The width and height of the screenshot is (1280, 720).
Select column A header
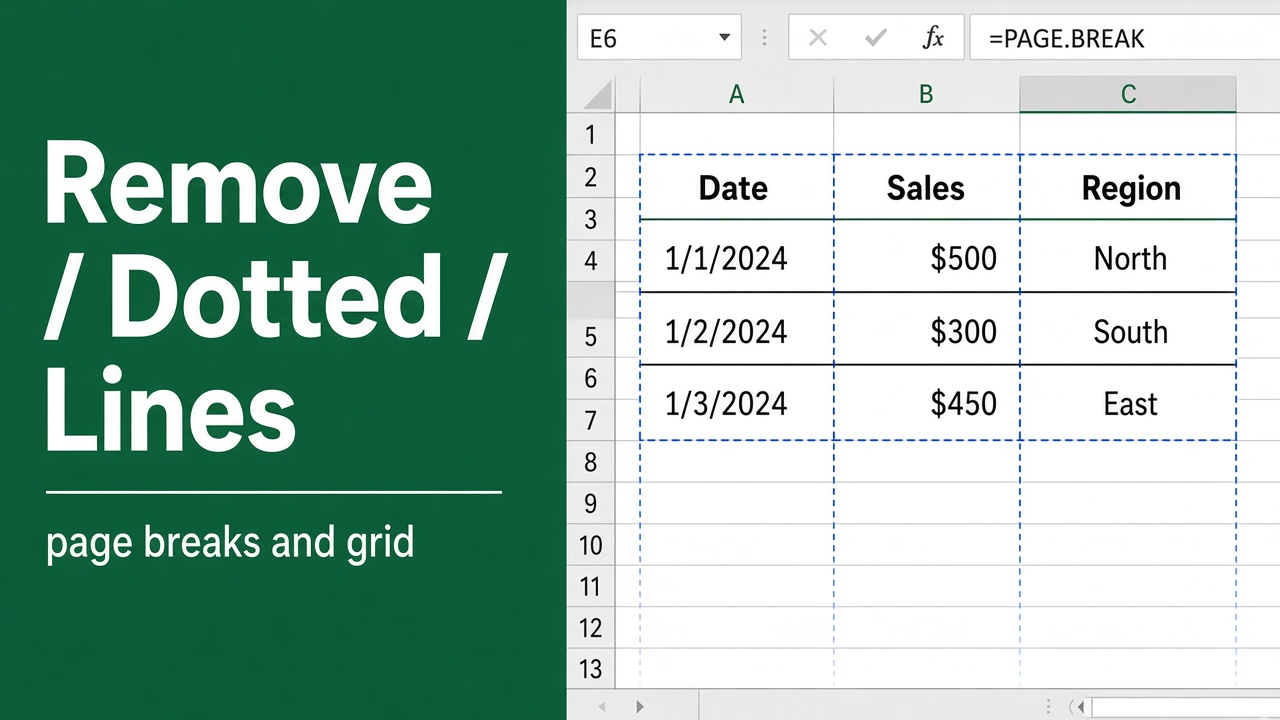point(737,95)
